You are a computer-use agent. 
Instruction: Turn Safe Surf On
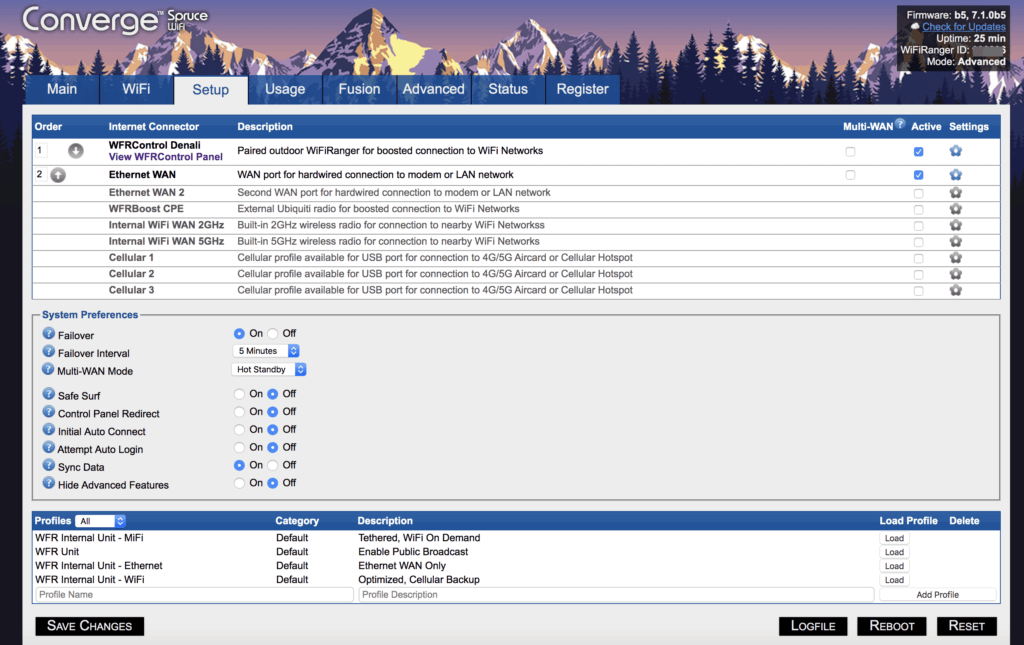pos(240,394)
